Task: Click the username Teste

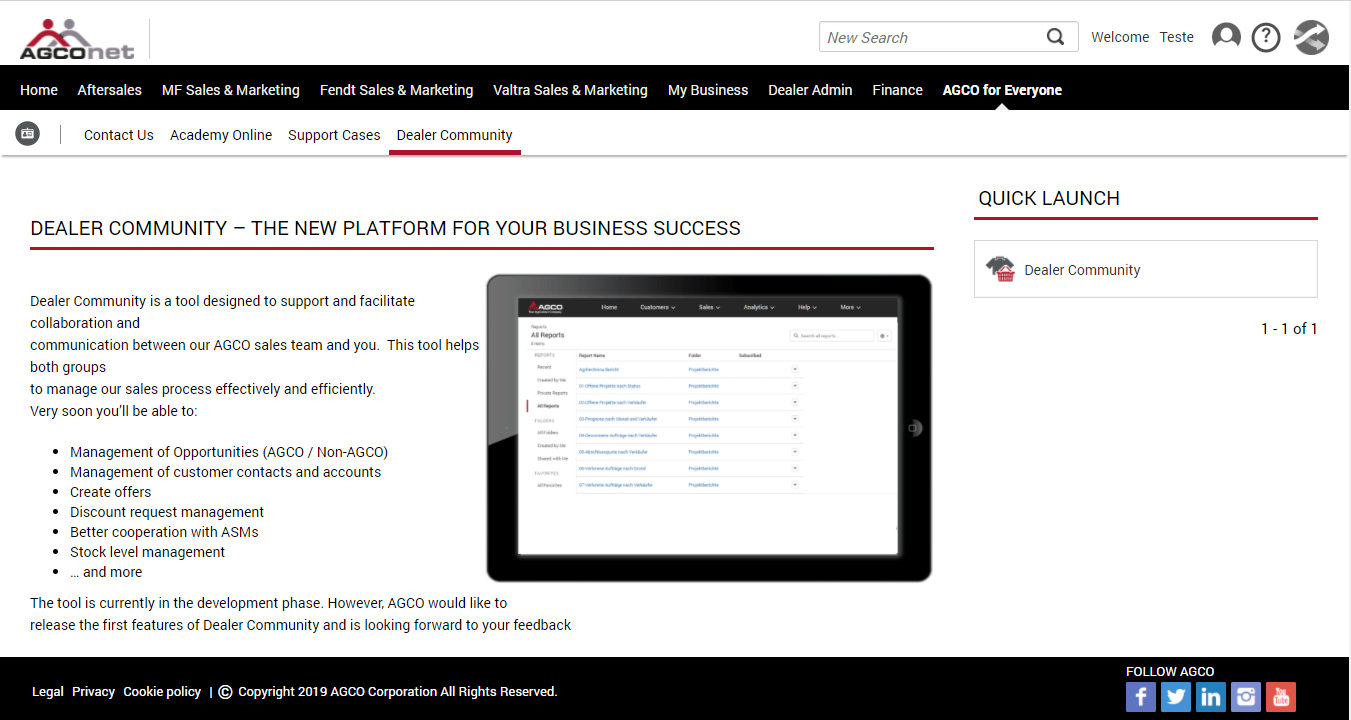Action: [1177, 37]
